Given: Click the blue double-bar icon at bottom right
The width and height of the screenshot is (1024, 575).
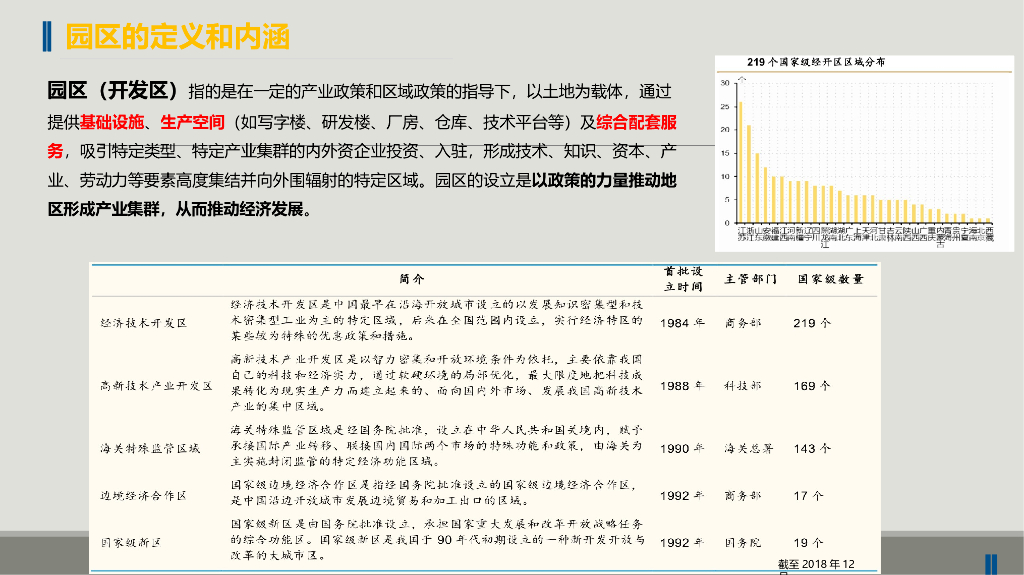Looking at the screenshot, I should [x=991, y=564].
